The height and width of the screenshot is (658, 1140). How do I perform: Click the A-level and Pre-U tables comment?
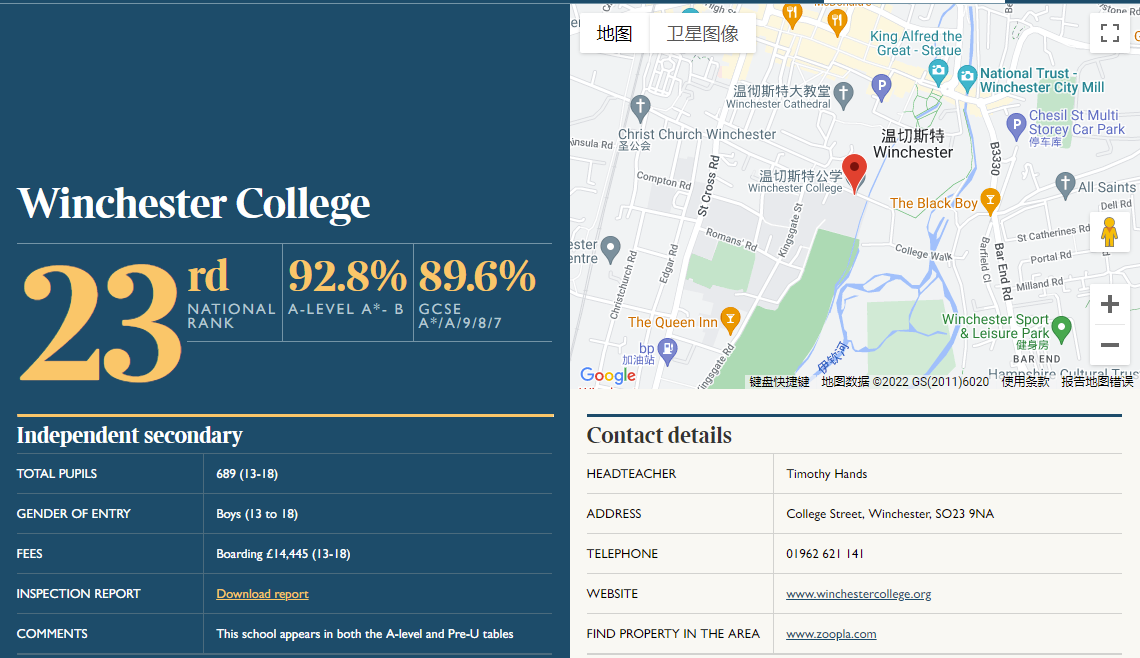(x=364, y=634)
